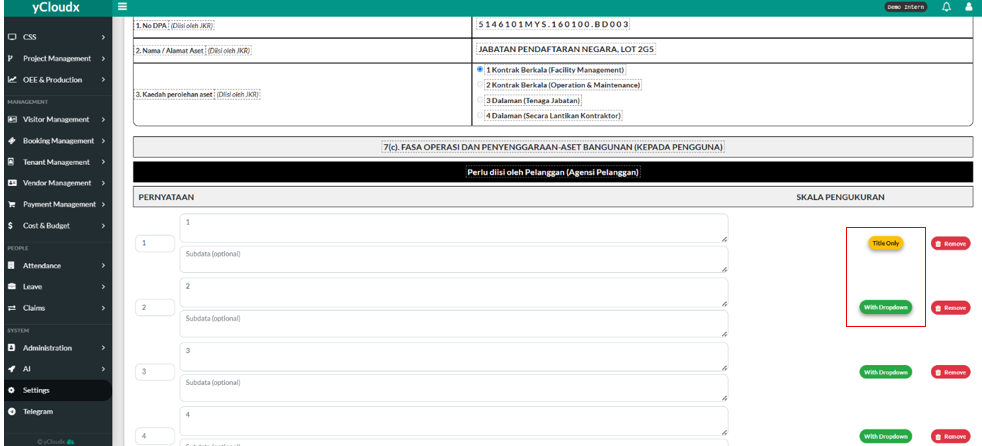This screenshot has height=446, width=982.
Task: Expand Payment Management submenu chevron
Action: (103, 204)
